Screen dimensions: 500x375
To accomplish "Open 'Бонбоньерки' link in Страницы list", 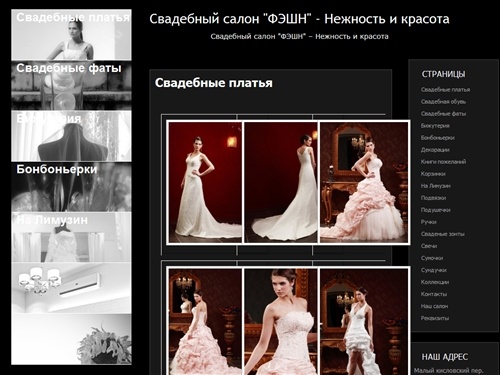I will point(437,138).
